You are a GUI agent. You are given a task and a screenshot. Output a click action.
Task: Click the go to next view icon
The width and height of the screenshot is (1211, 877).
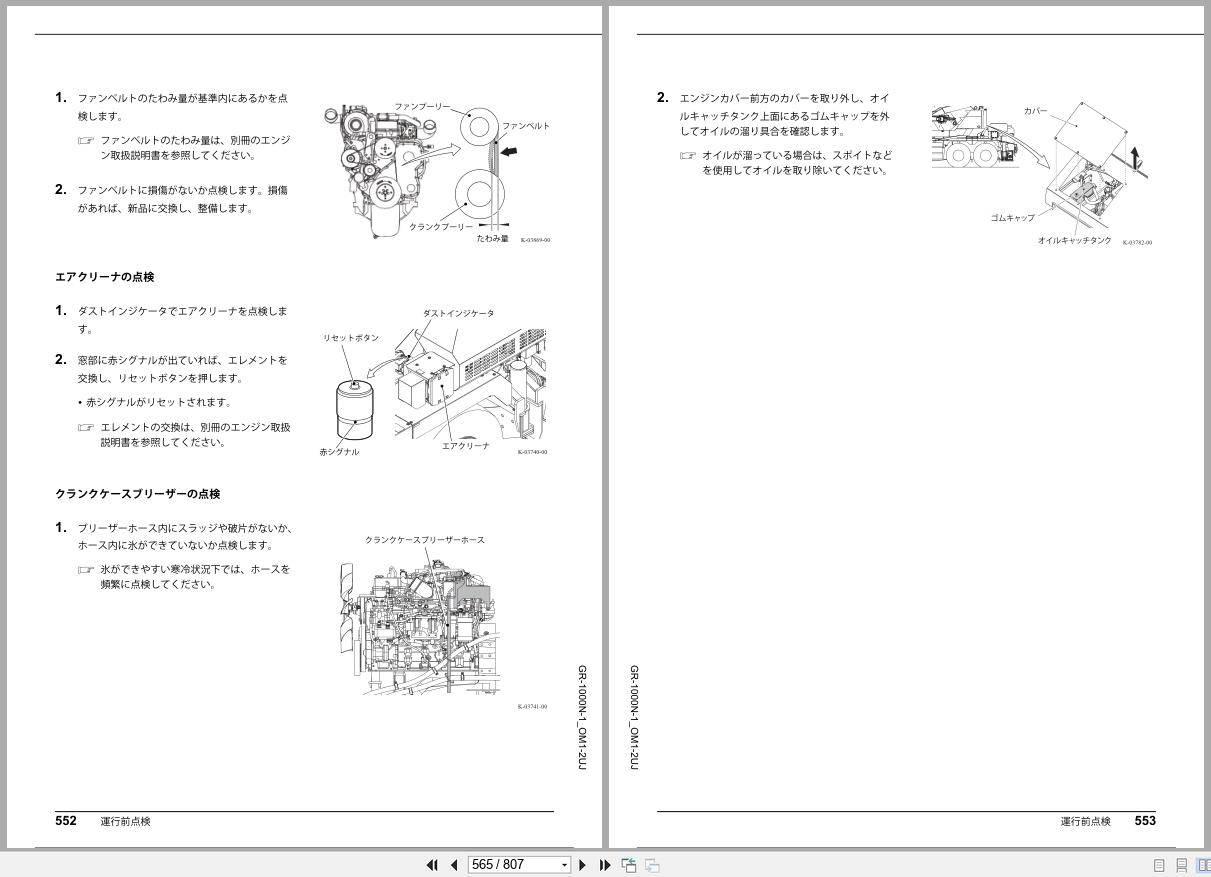click(652, 865)
